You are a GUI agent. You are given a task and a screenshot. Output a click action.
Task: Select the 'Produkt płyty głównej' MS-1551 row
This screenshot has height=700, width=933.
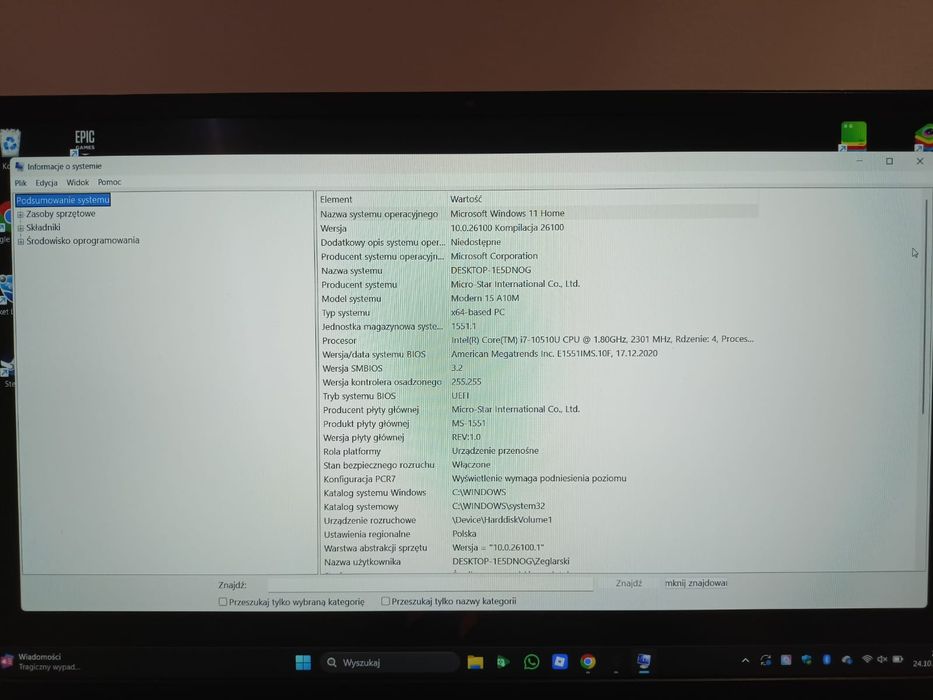coord(538,424)
